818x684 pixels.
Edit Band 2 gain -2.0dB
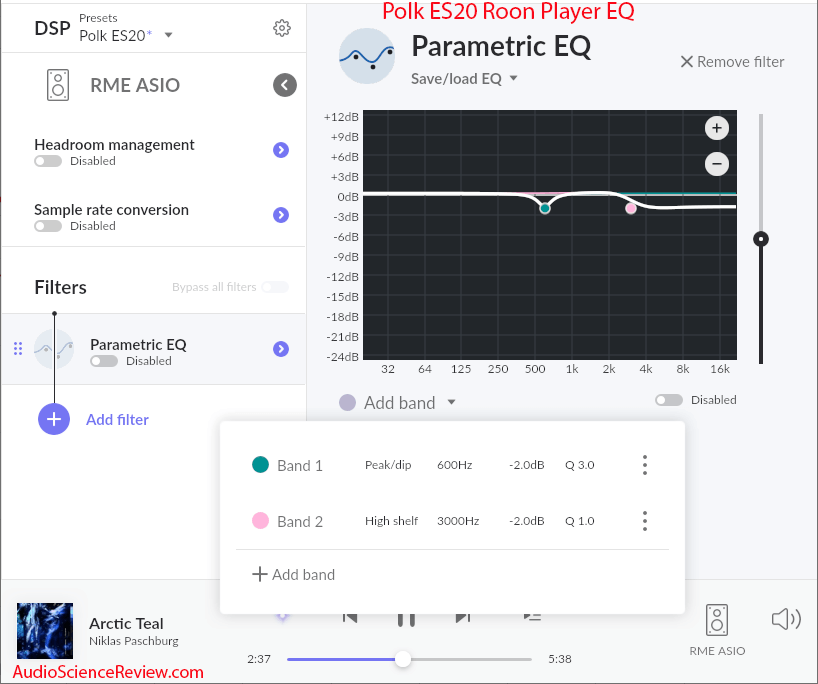tap(526, 521)
